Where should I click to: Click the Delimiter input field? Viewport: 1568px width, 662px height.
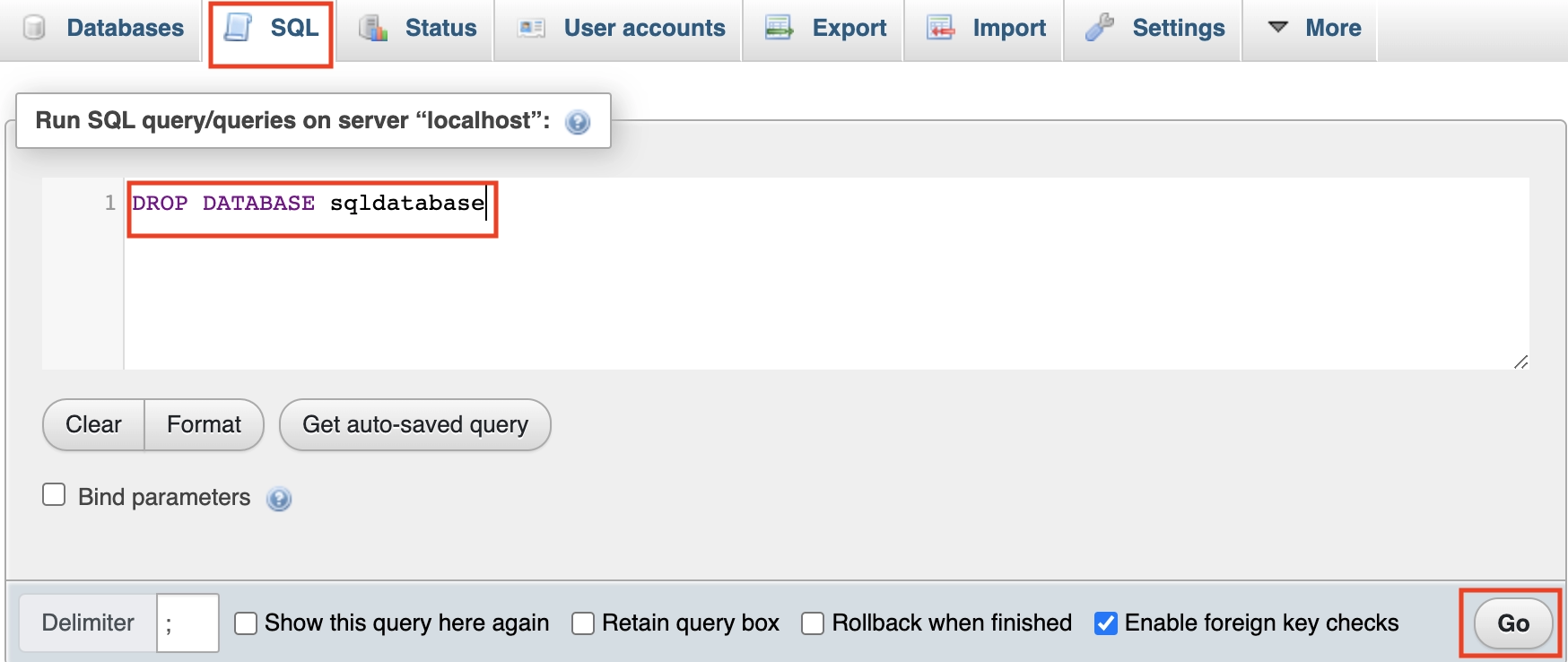(x=187, y=623)
